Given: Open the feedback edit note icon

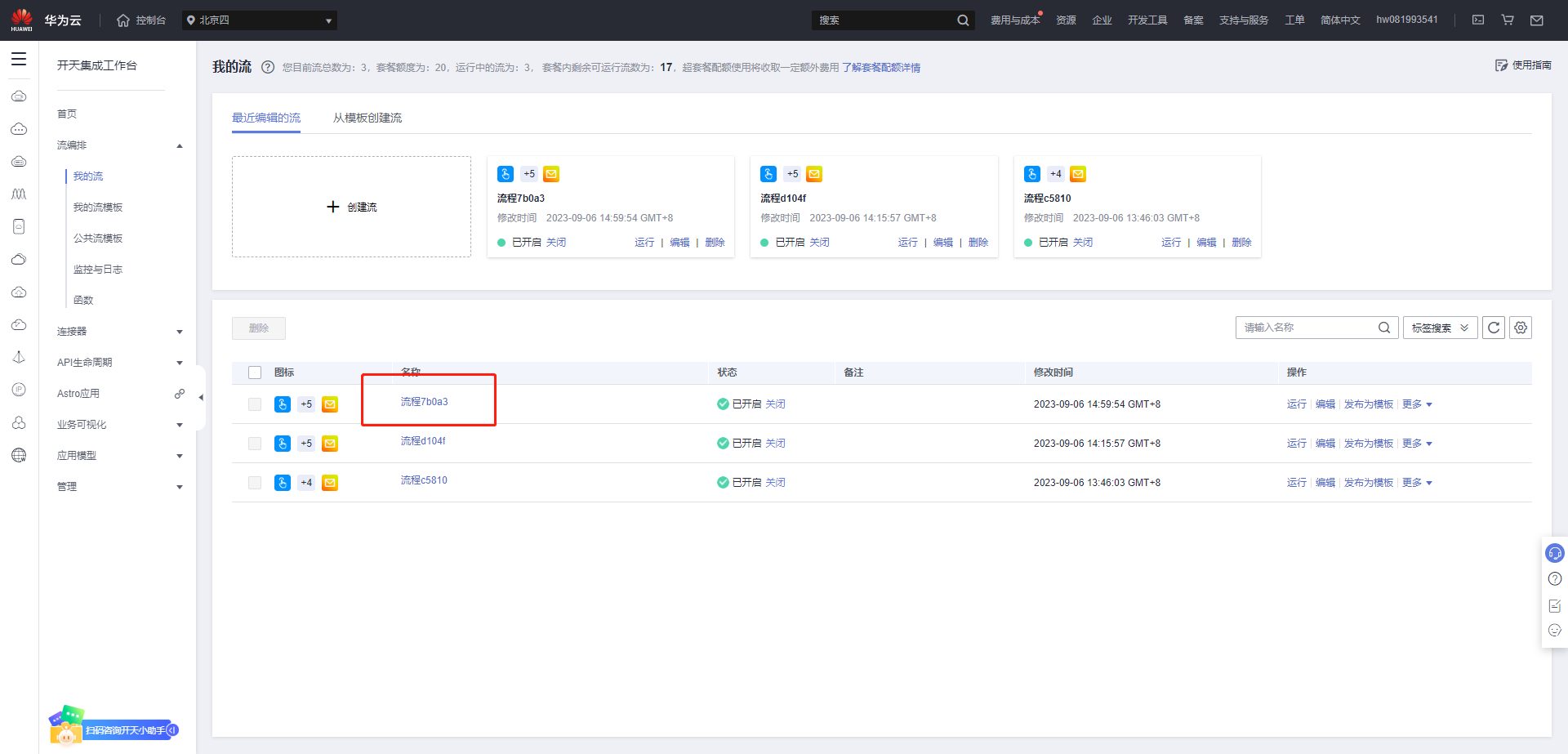Looking at the screenshot, I should 1555,605.
